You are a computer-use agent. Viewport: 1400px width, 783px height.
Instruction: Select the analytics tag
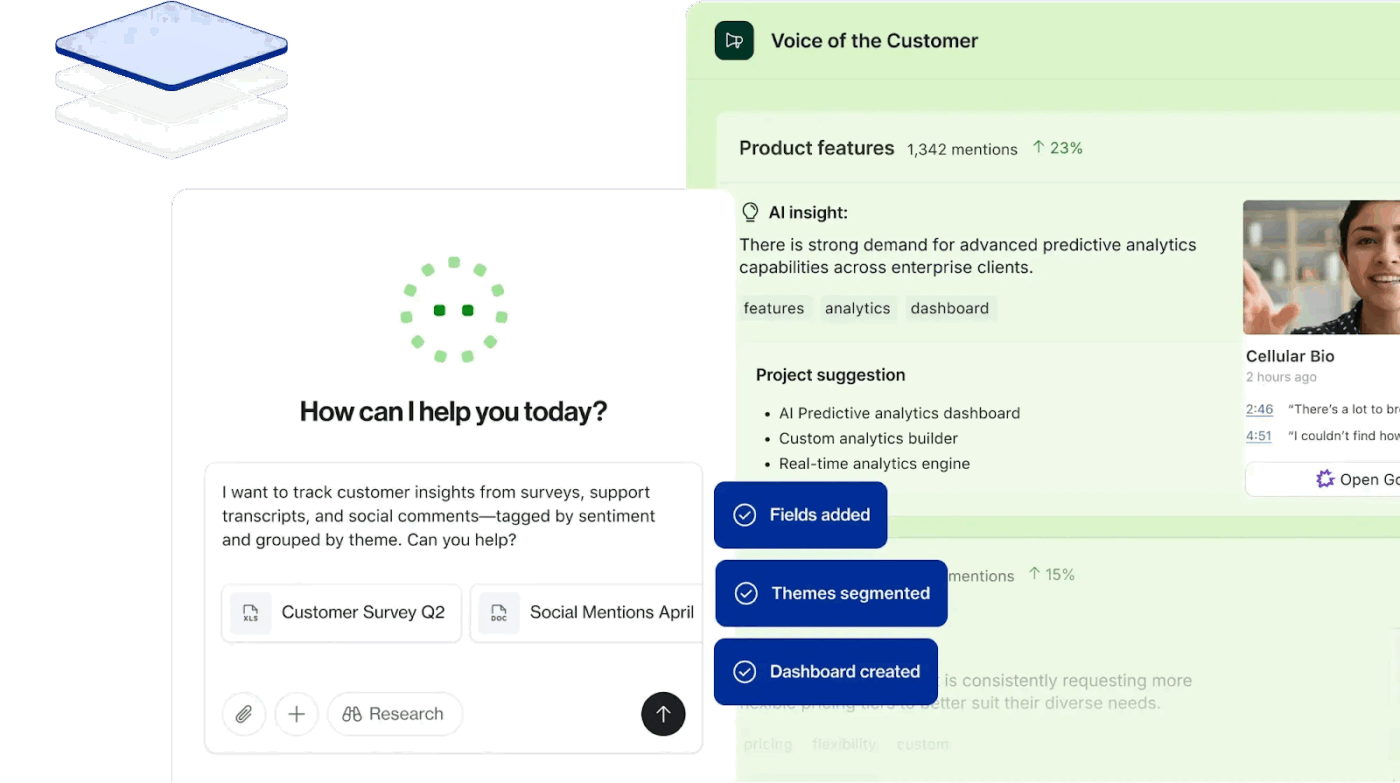point(857,308)
